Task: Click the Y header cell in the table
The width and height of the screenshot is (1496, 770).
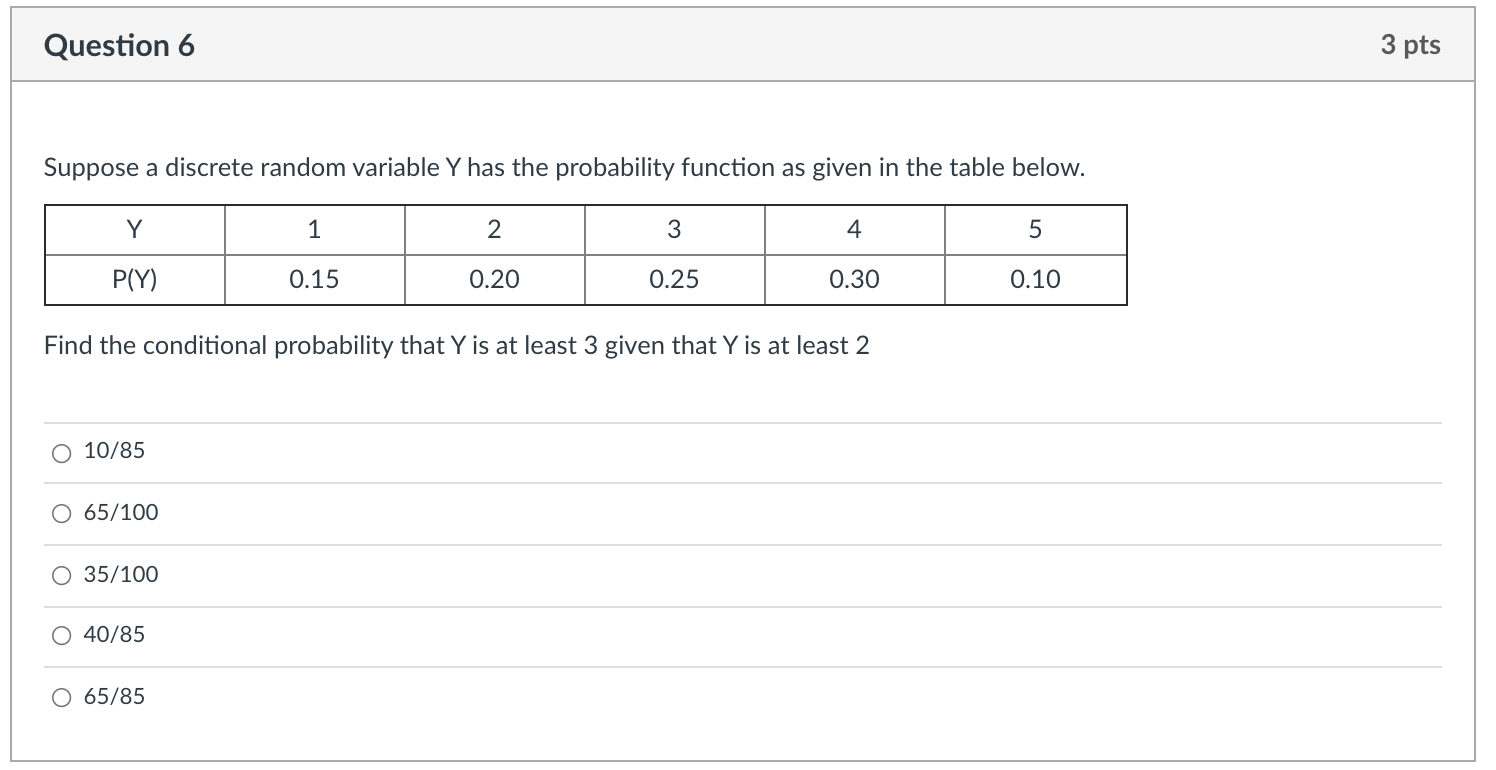Action: point(133,229)
